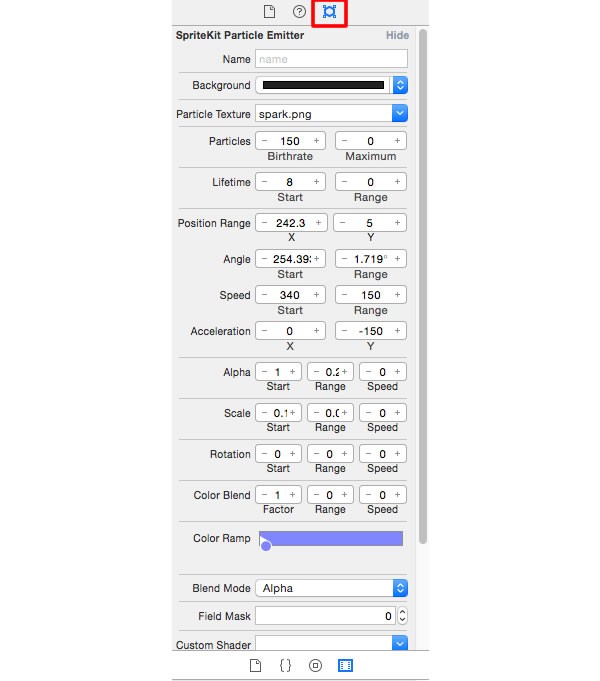Decrease the Particles Maximum value

[344, 141]
